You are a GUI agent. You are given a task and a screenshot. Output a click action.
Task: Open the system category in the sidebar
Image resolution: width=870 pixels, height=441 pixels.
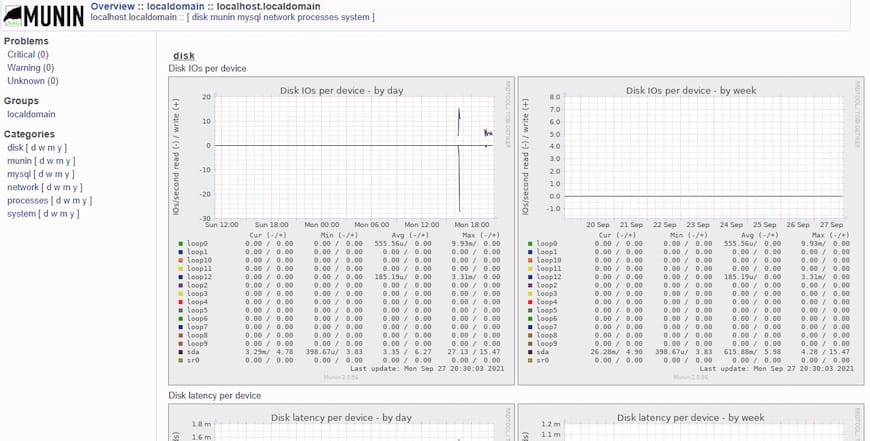click(22, 214)
